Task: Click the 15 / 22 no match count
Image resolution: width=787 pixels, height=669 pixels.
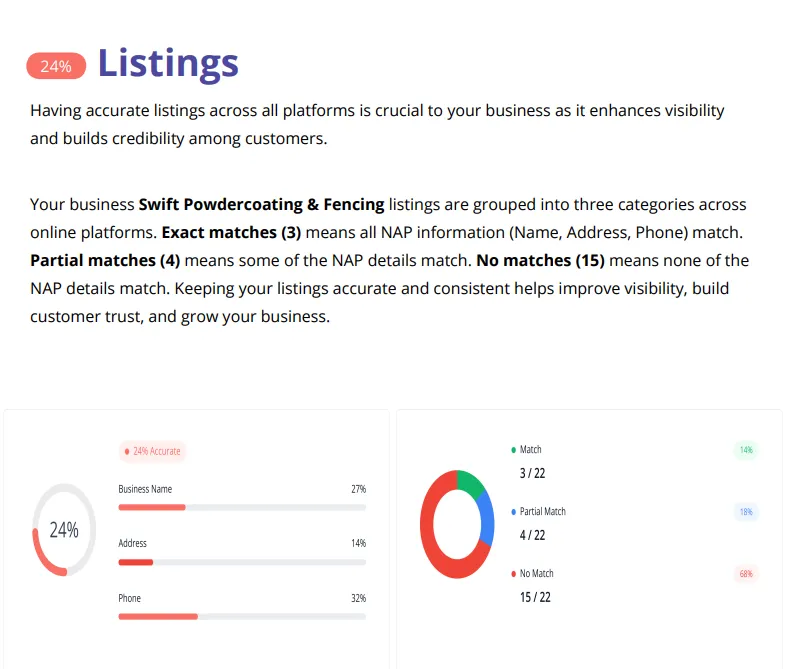Action: point(535,597)
